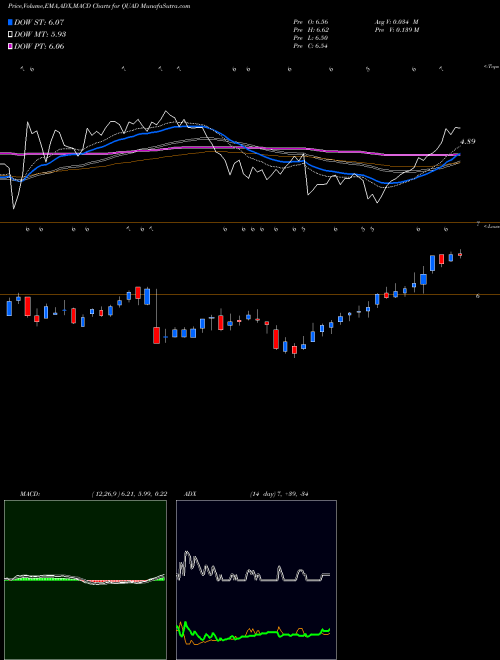Click the large red gap-down candle below level 6
Viewport: 500px width, 660px height.
(x=156, y=335)
